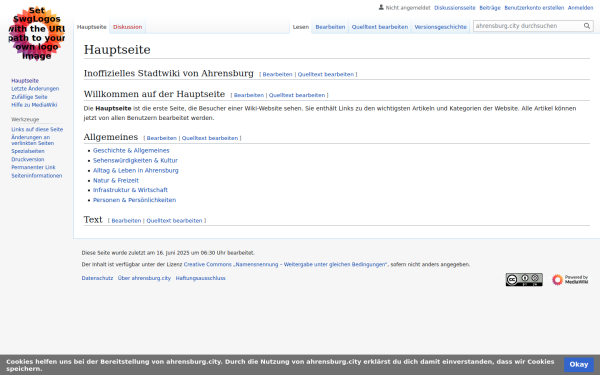Accept cookies with the Okay button
This screenshot has height=375, width=600.
point(579,365)
